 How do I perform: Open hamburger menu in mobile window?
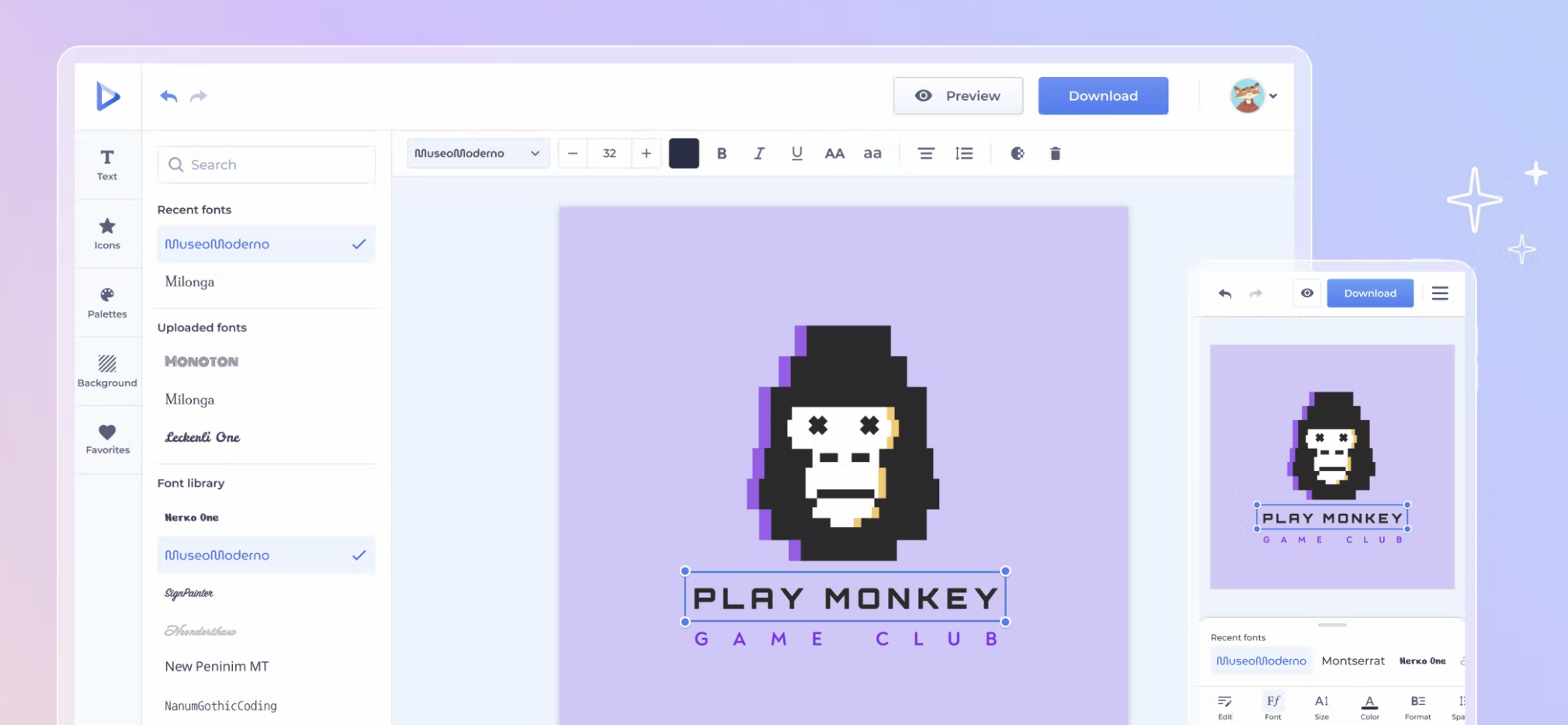tap(1440, 293)
